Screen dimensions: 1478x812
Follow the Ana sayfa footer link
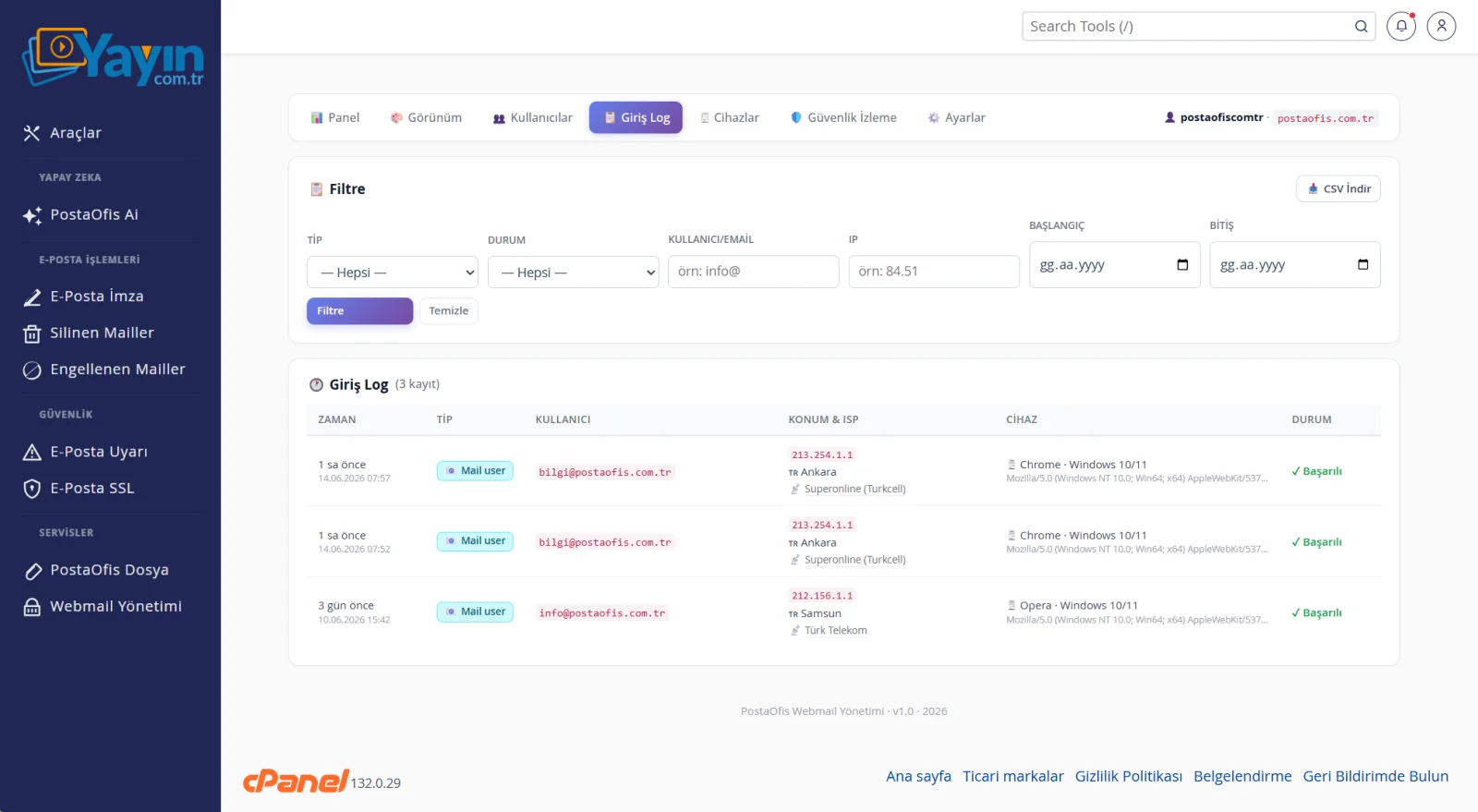click(918, 777)
